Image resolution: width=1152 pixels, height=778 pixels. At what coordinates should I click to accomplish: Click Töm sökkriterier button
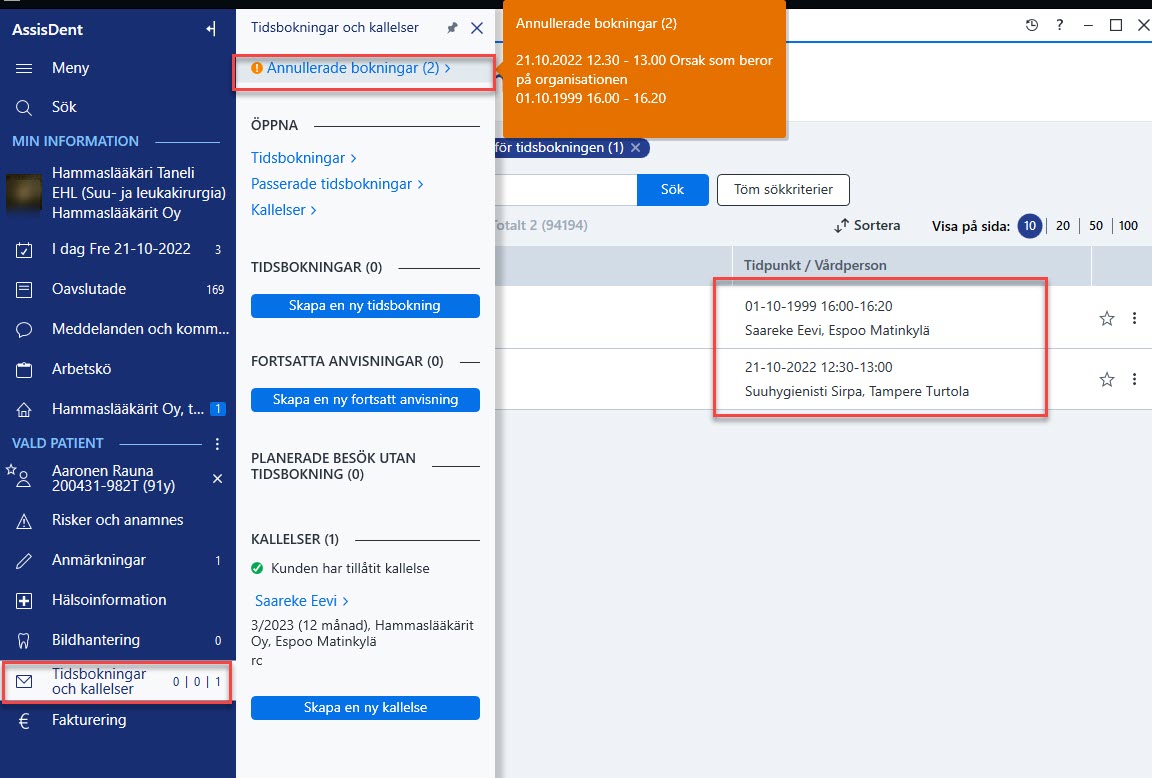(x=783, y=190)
